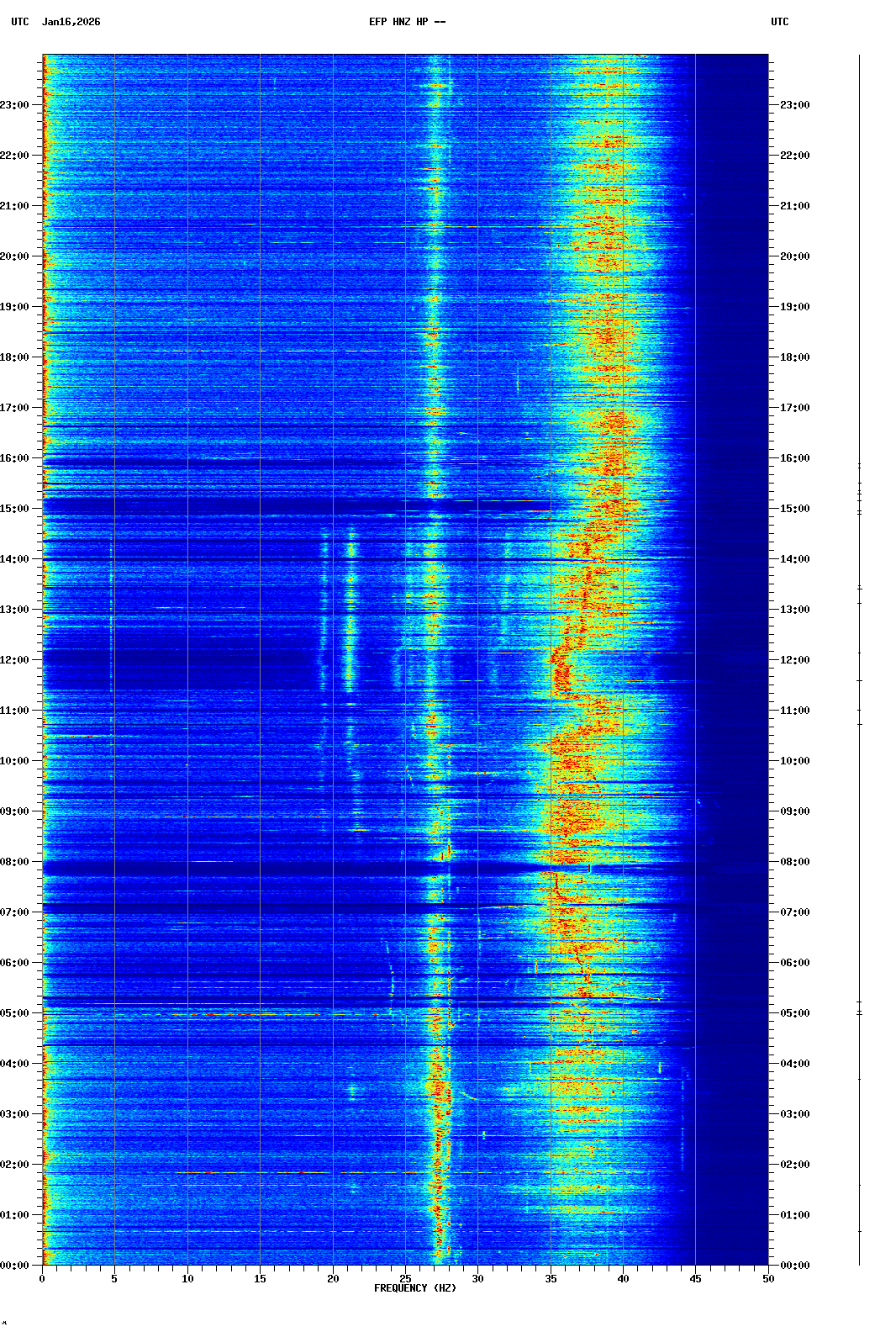896x1332 pixels.
Task: Select the 03:00 label on left time axis
Action: coord(15,1114)
